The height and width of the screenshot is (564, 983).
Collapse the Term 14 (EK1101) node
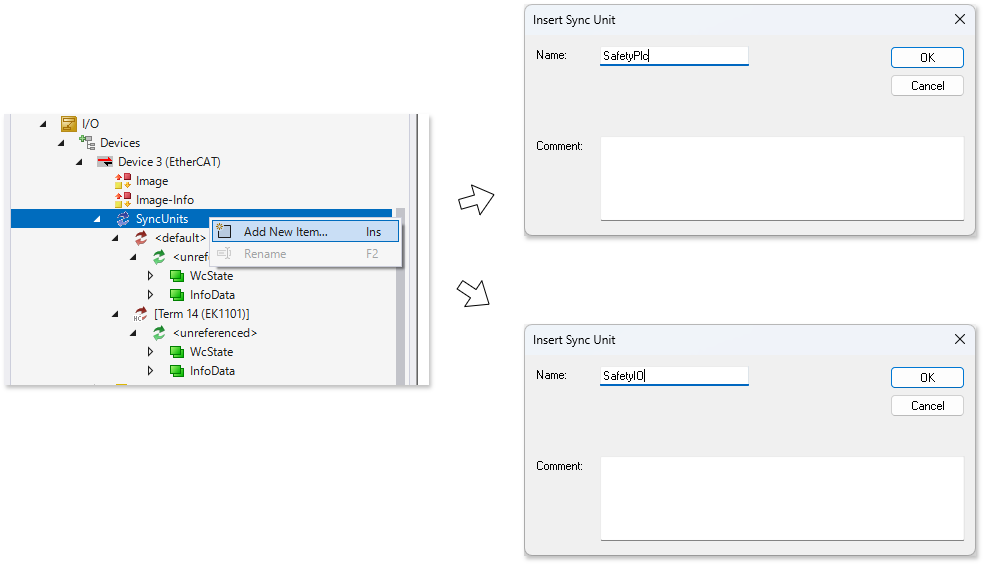point(115,314)
